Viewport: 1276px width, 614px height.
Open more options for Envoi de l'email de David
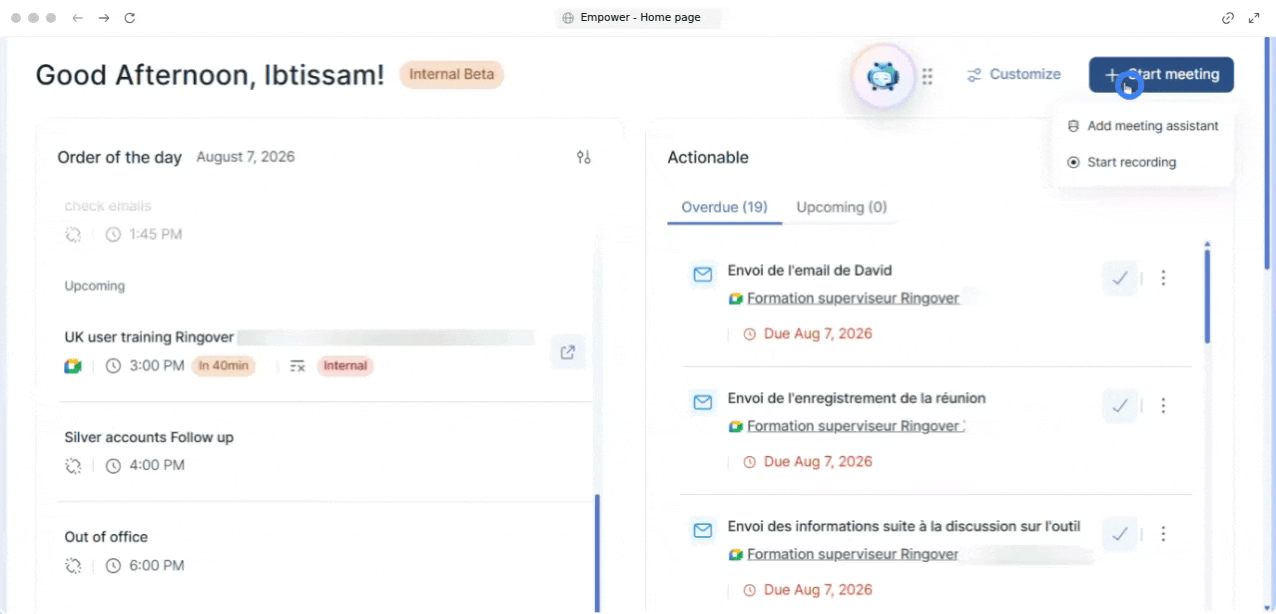1163,278
